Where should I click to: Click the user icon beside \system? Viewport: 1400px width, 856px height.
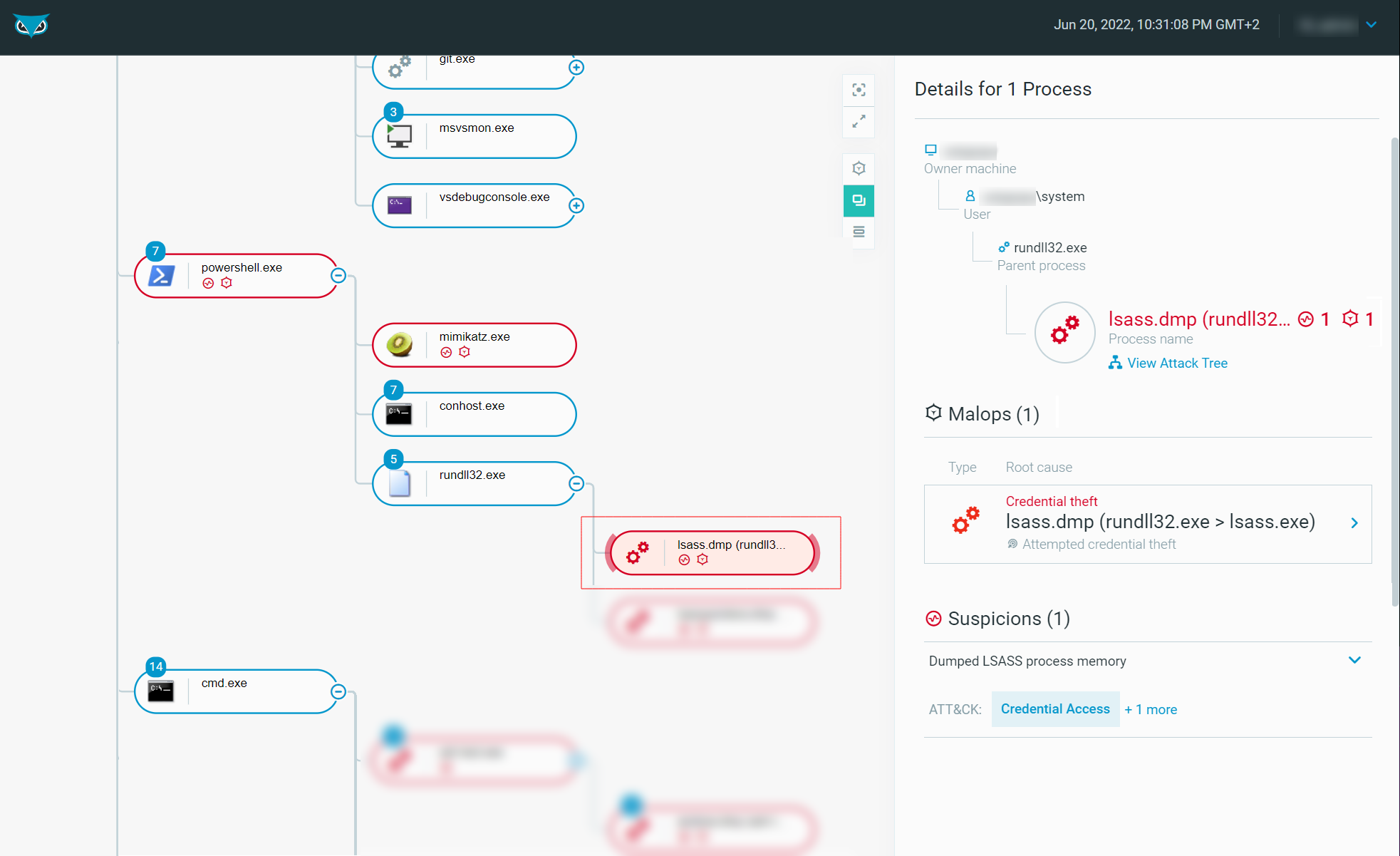pyautogui.click(x=970, y=196)
